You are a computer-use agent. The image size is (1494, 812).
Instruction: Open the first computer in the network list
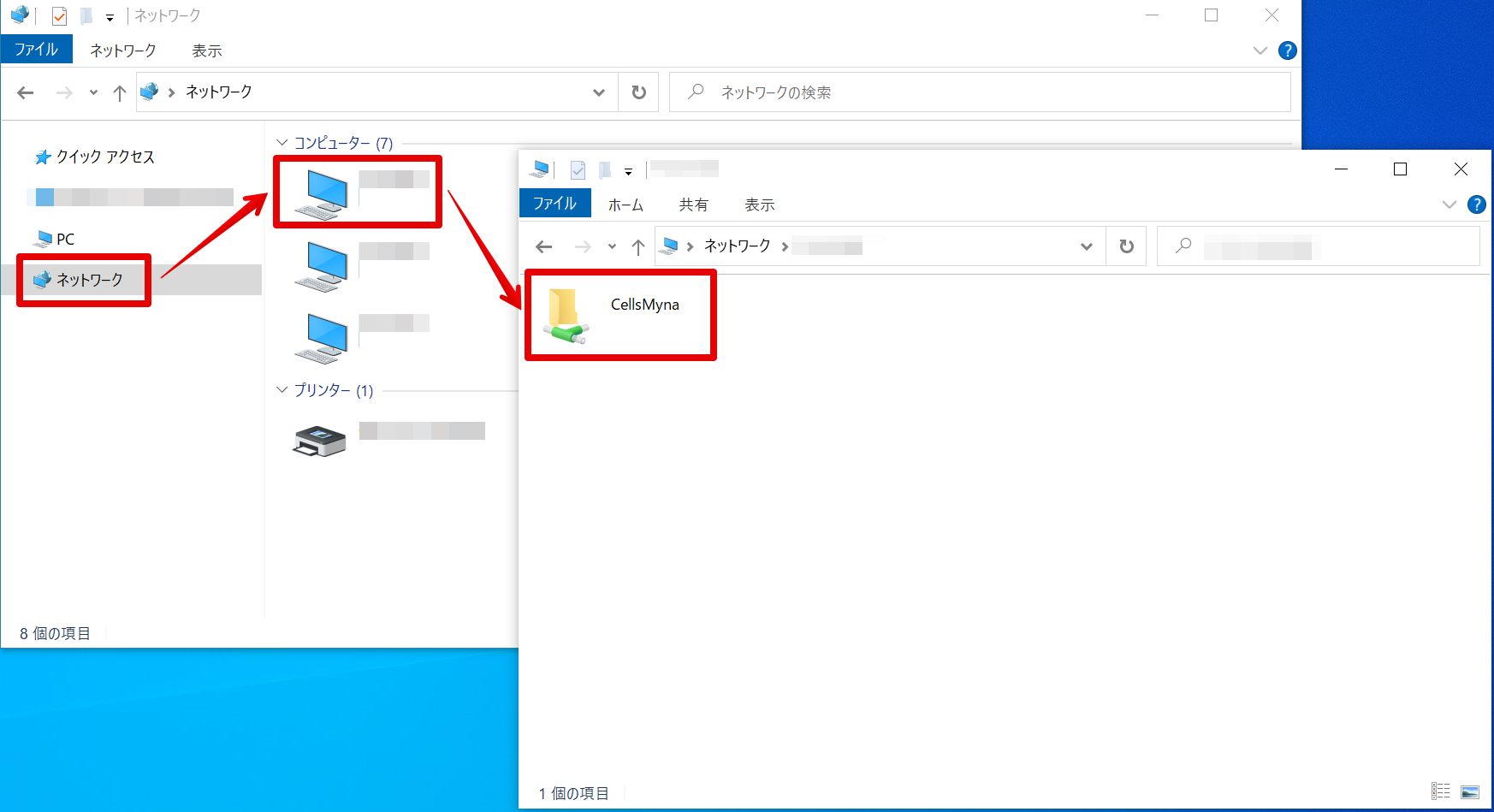[x=321, y=194]
